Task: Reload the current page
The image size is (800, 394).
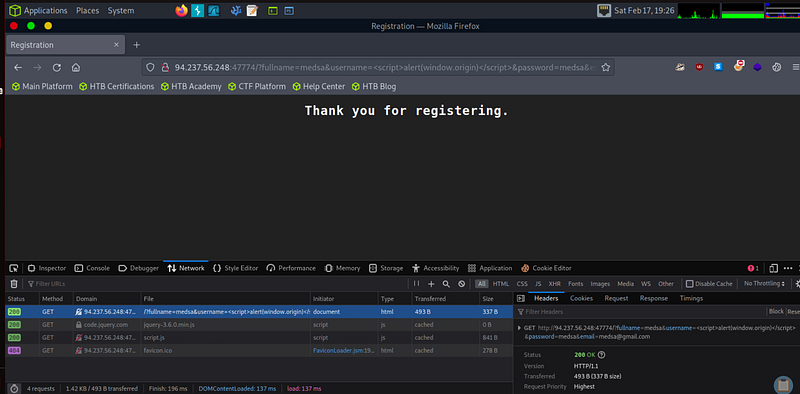Action: [57, 67]
